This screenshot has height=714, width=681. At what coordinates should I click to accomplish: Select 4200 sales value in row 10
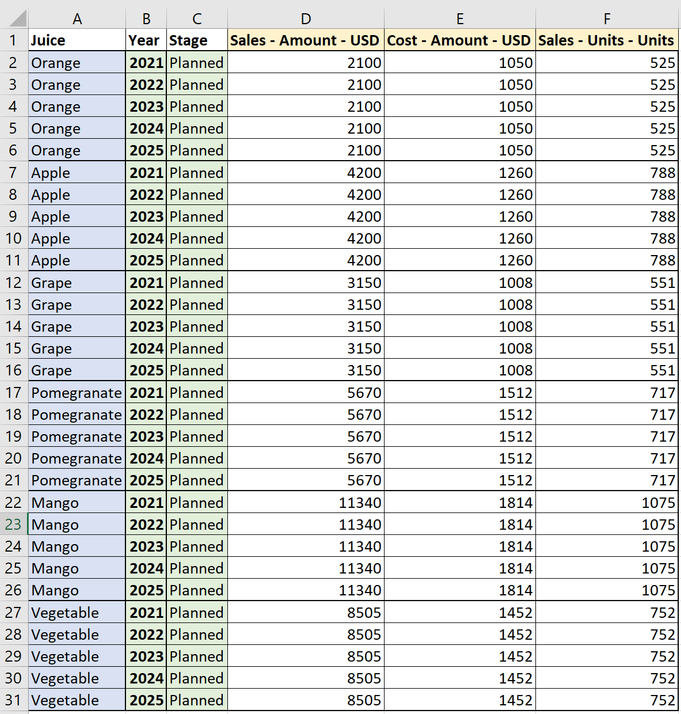point(306,238)
